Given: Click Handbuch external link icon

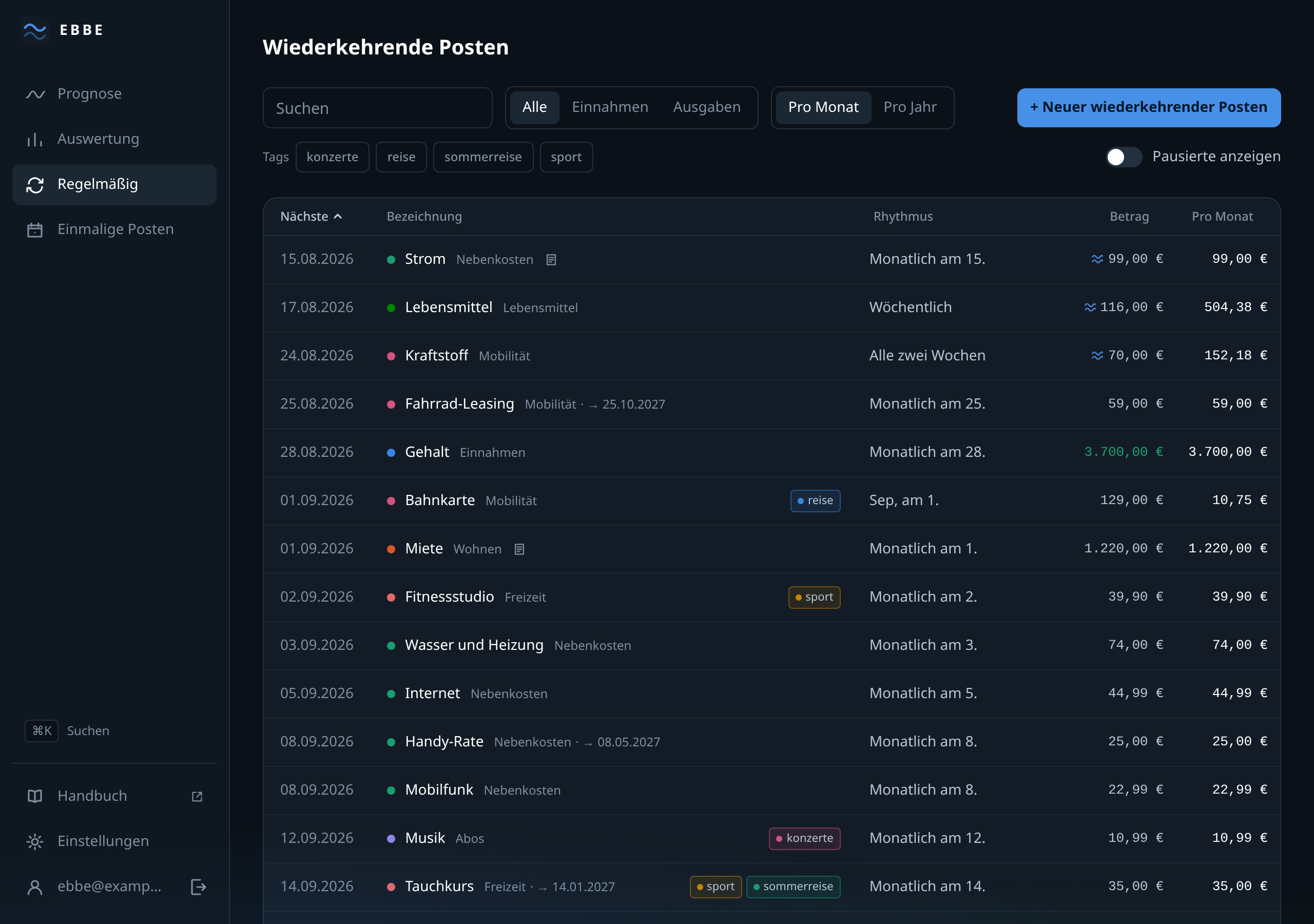Looking at the screenshot, I should (x=198, y=796).
